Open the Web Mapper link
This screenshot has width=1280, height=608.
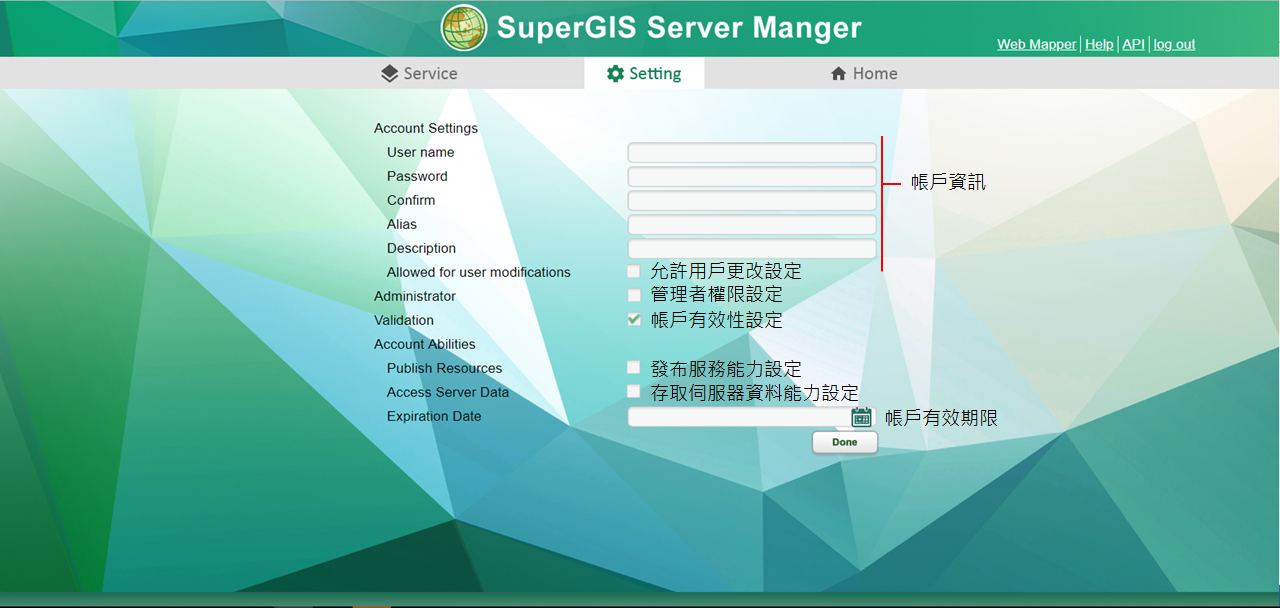pos(1037,44)
